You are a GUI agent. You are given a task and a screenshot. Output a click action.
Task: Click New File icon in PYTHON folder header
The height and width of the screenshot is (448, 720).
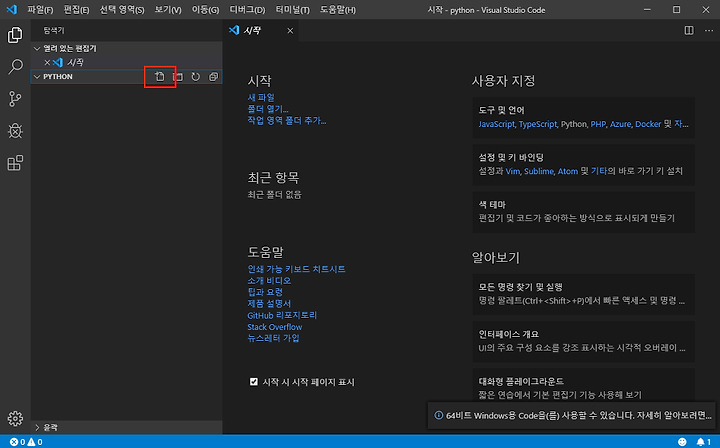pyautogui.click(x=159, y=77)
